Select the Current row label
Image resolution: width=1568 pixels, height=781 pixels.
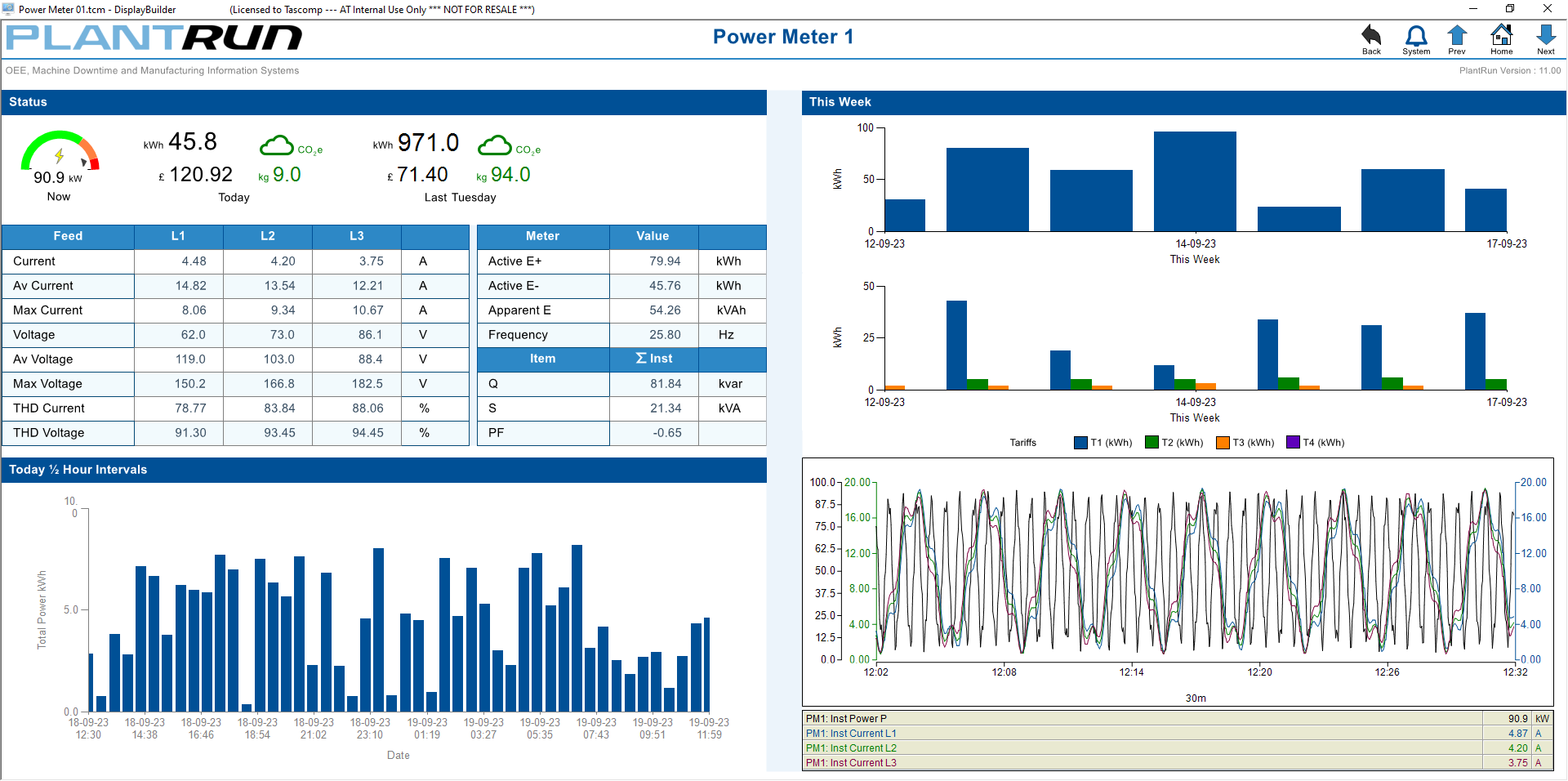coord(34,261)
